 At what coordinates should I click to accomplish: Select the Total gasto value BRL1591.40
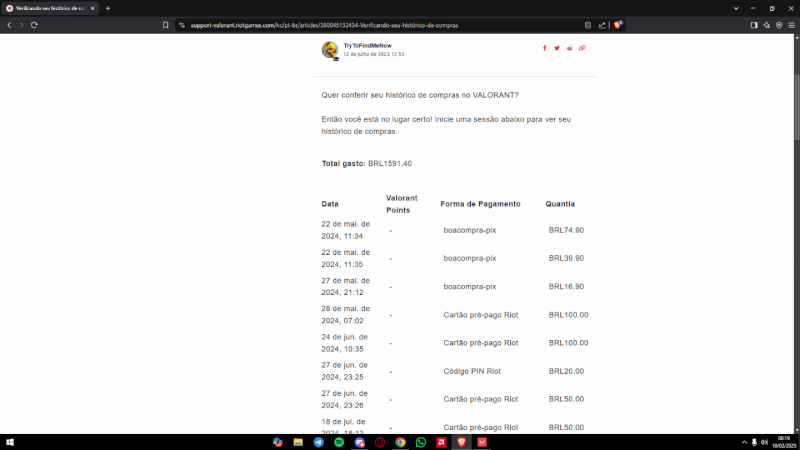(x=390, y=164)
